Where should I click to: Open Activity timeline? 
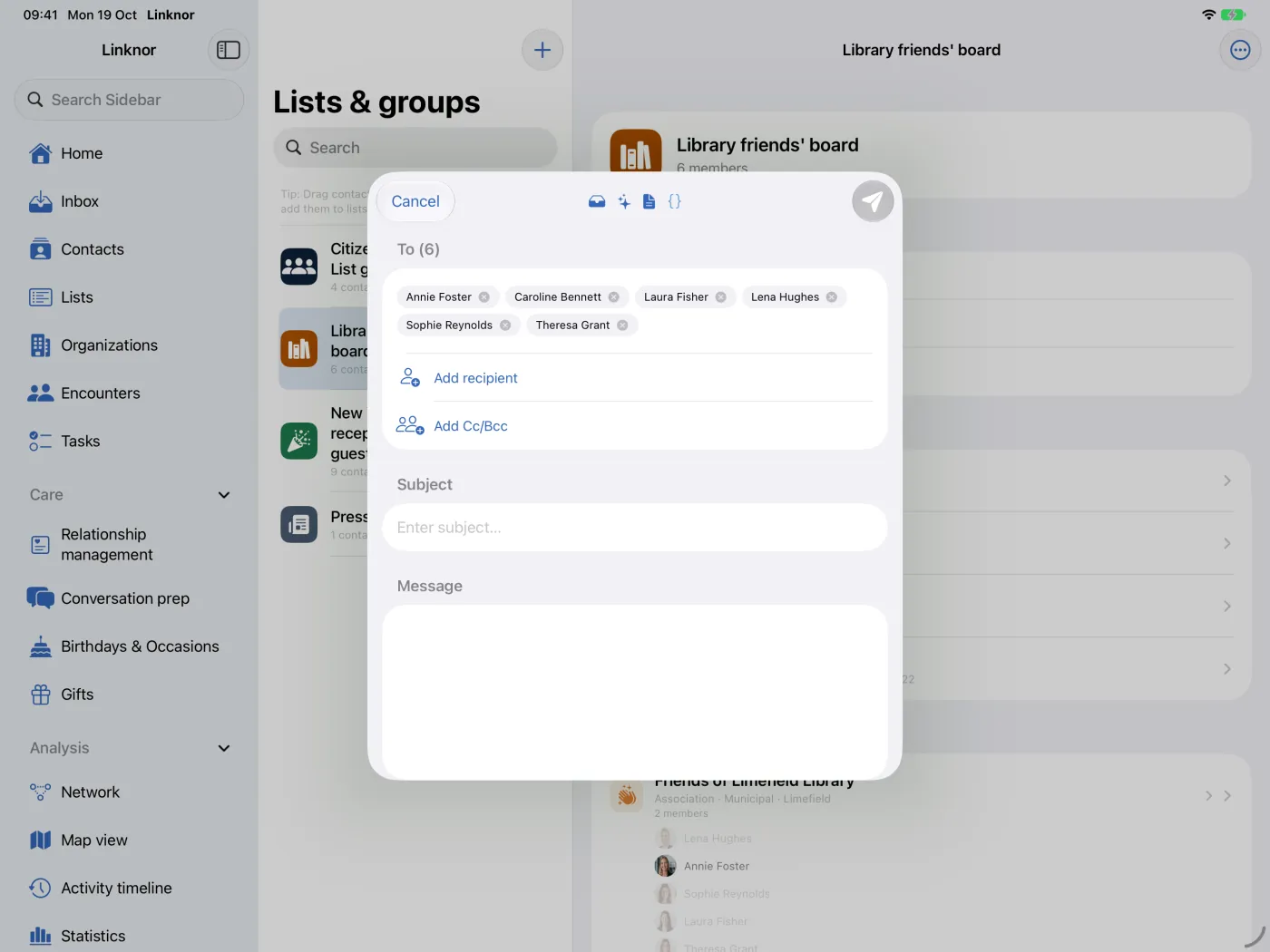click(129, 889)
